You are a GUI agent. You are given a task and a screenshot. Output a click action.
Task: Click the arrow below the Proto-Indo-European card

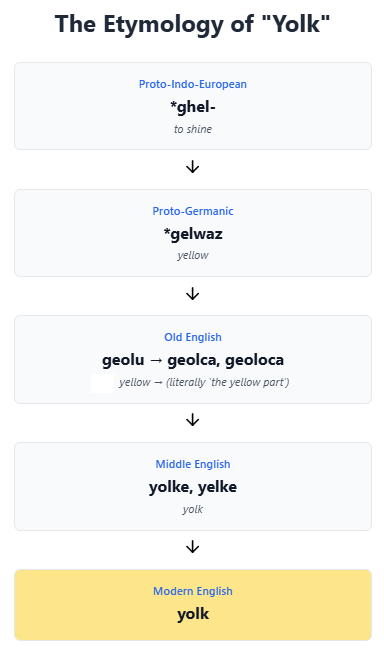tap(192, 168)
